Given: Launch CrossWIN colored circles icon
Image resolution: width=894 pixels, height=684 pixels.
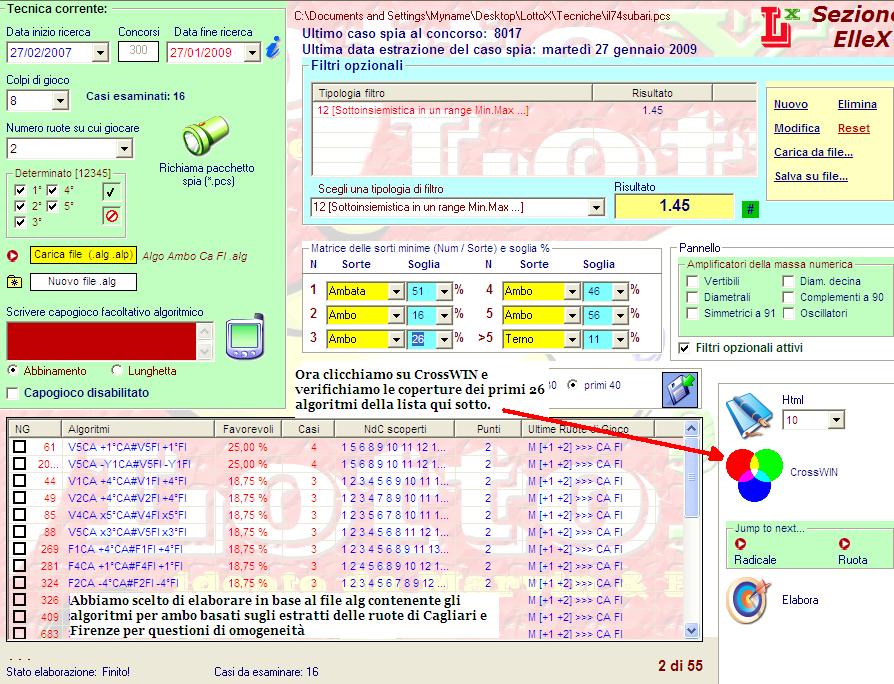Looking at the screenshot, I should pyautogui.click(x=754, y=474).
